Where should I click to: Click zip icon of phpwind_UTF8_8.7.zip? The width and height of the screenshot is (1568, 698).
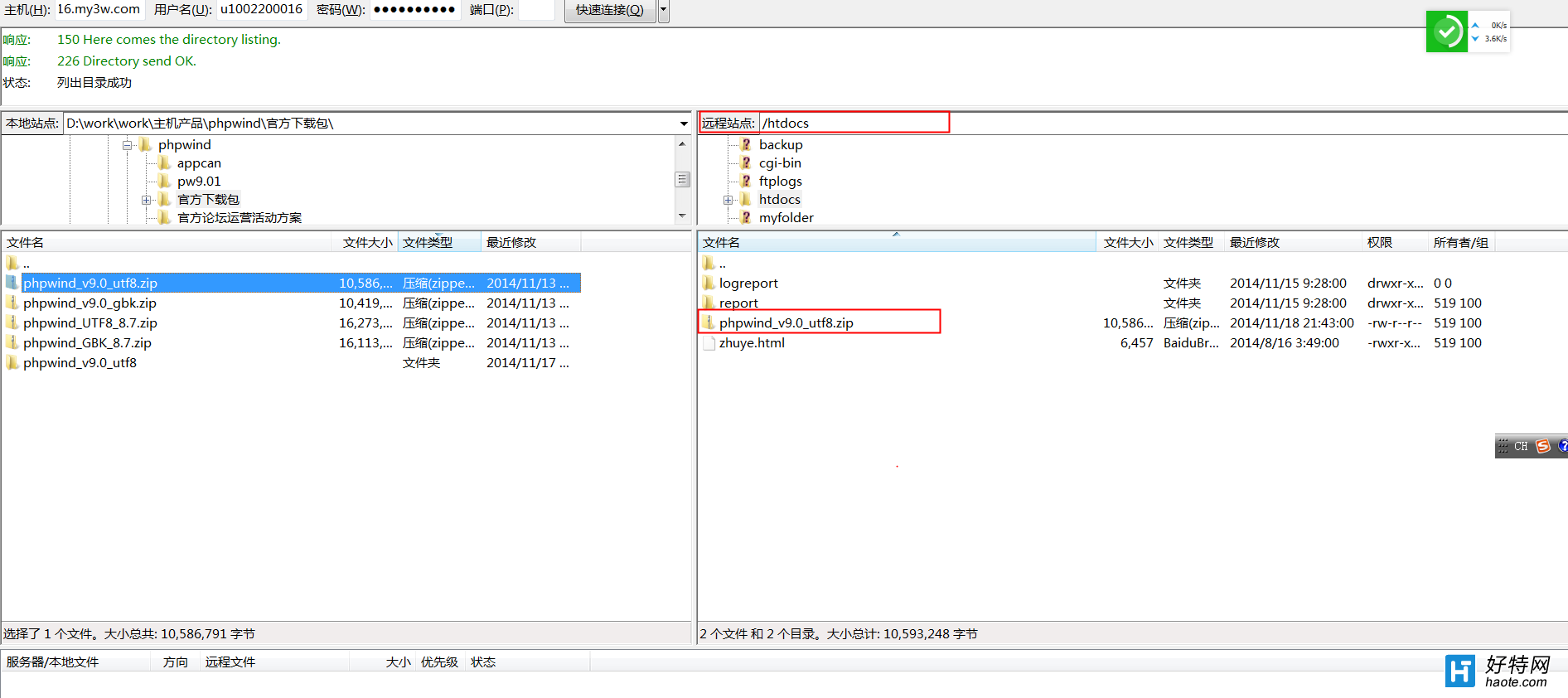[x=12, y=323]
